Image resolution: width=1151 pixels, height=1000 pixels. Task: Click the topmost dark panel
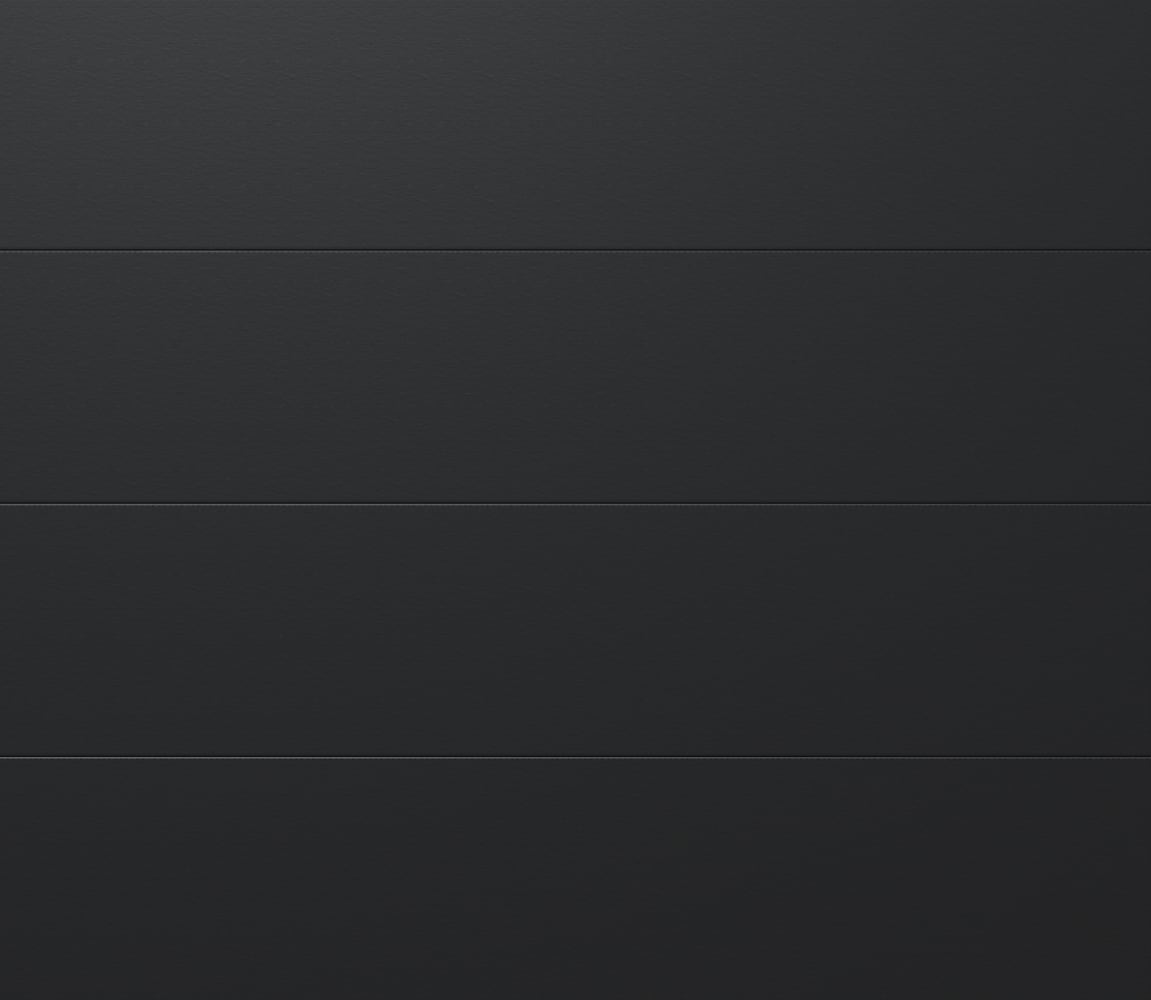coord(576,124)
